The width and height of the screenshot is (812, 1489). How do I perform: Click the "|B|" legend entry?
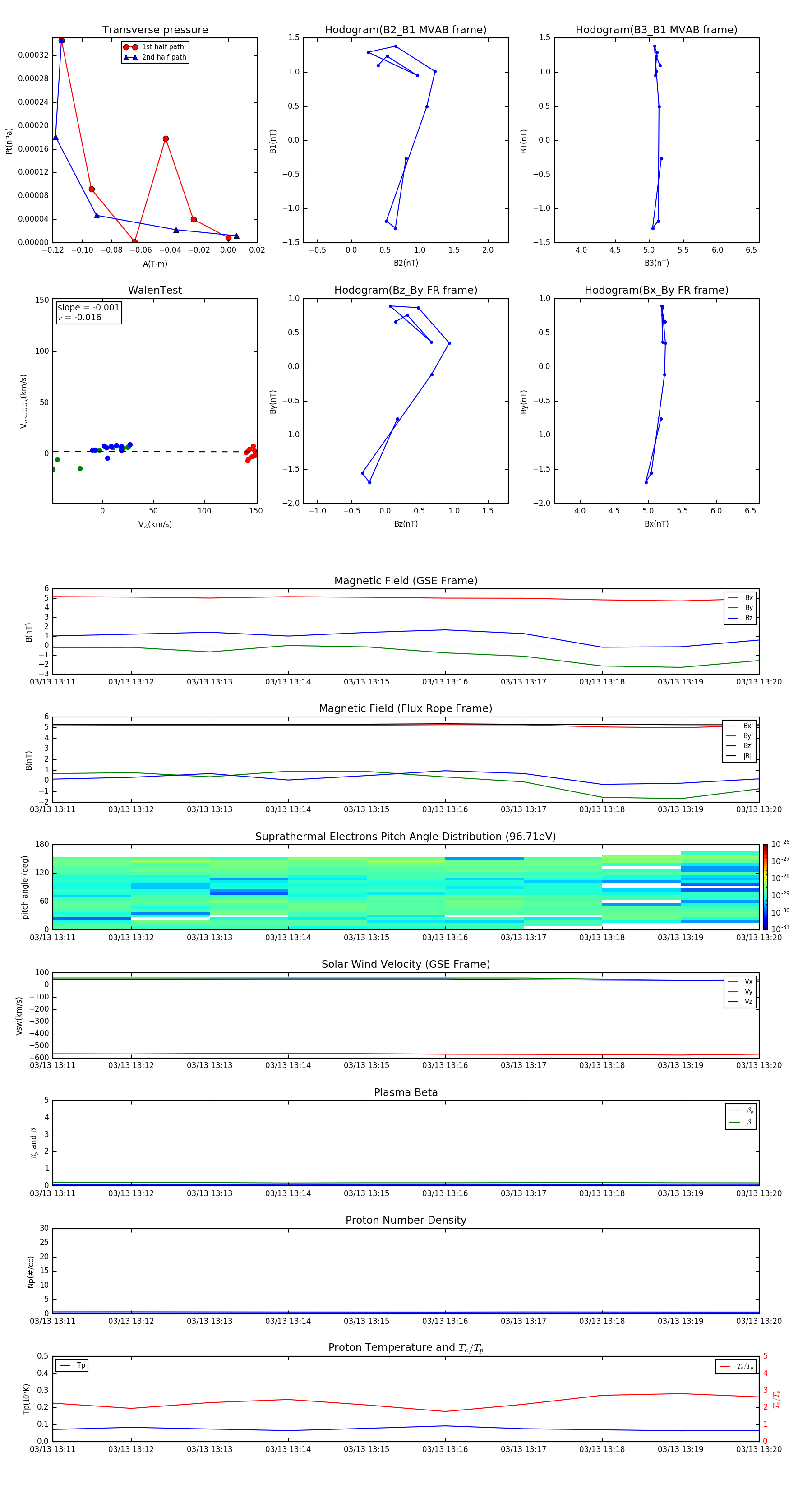[x=740, y=756]
